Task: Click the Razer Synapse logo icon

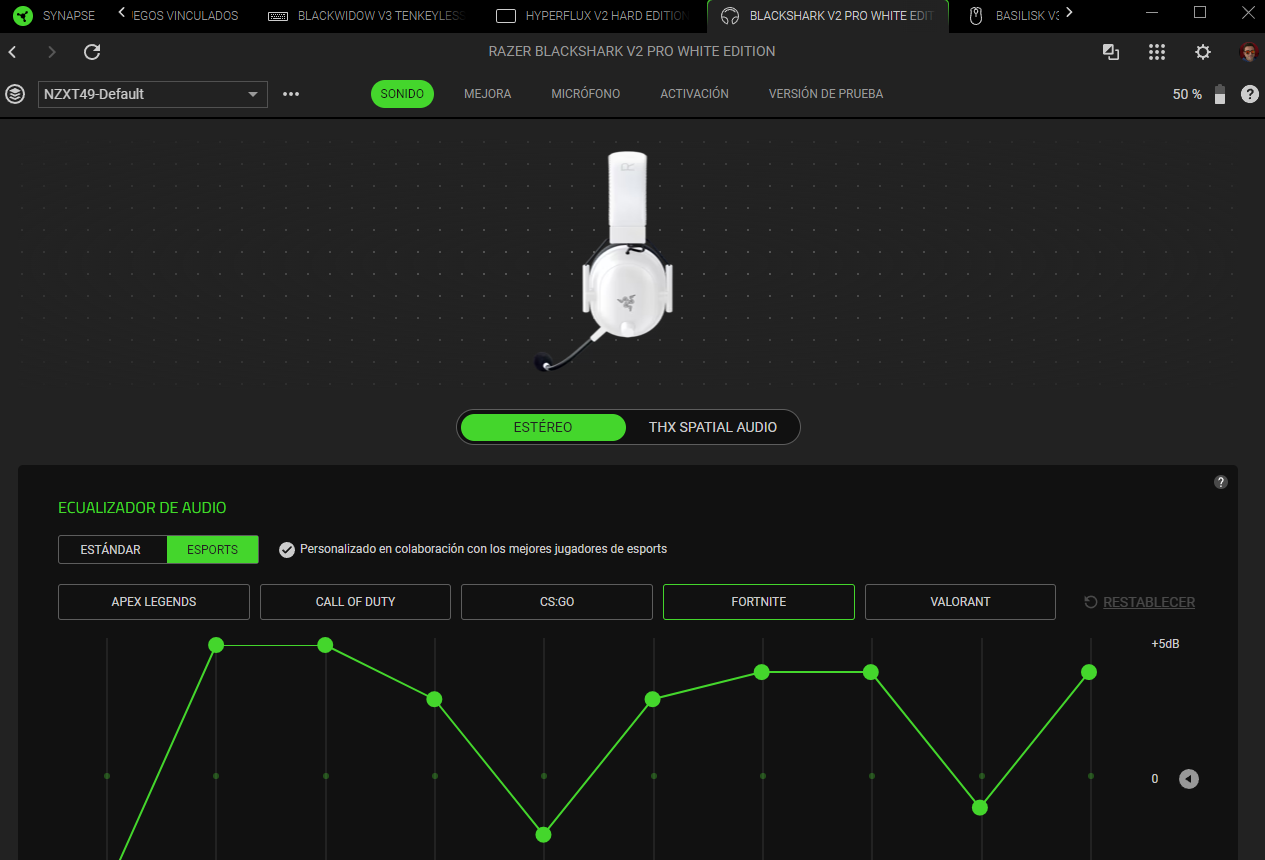Action: (23, 16)
